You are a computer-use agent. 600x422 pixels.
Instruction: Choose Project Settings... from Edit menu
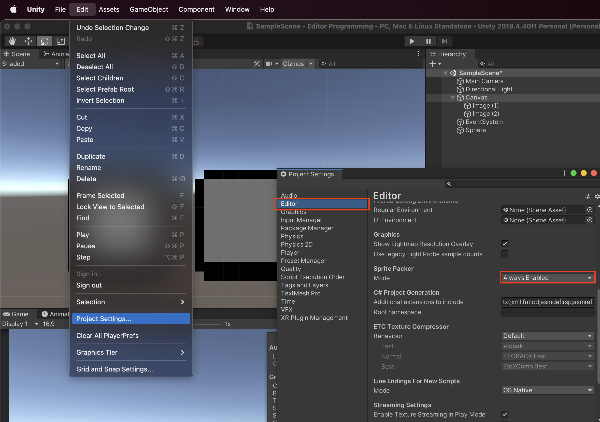130,319
